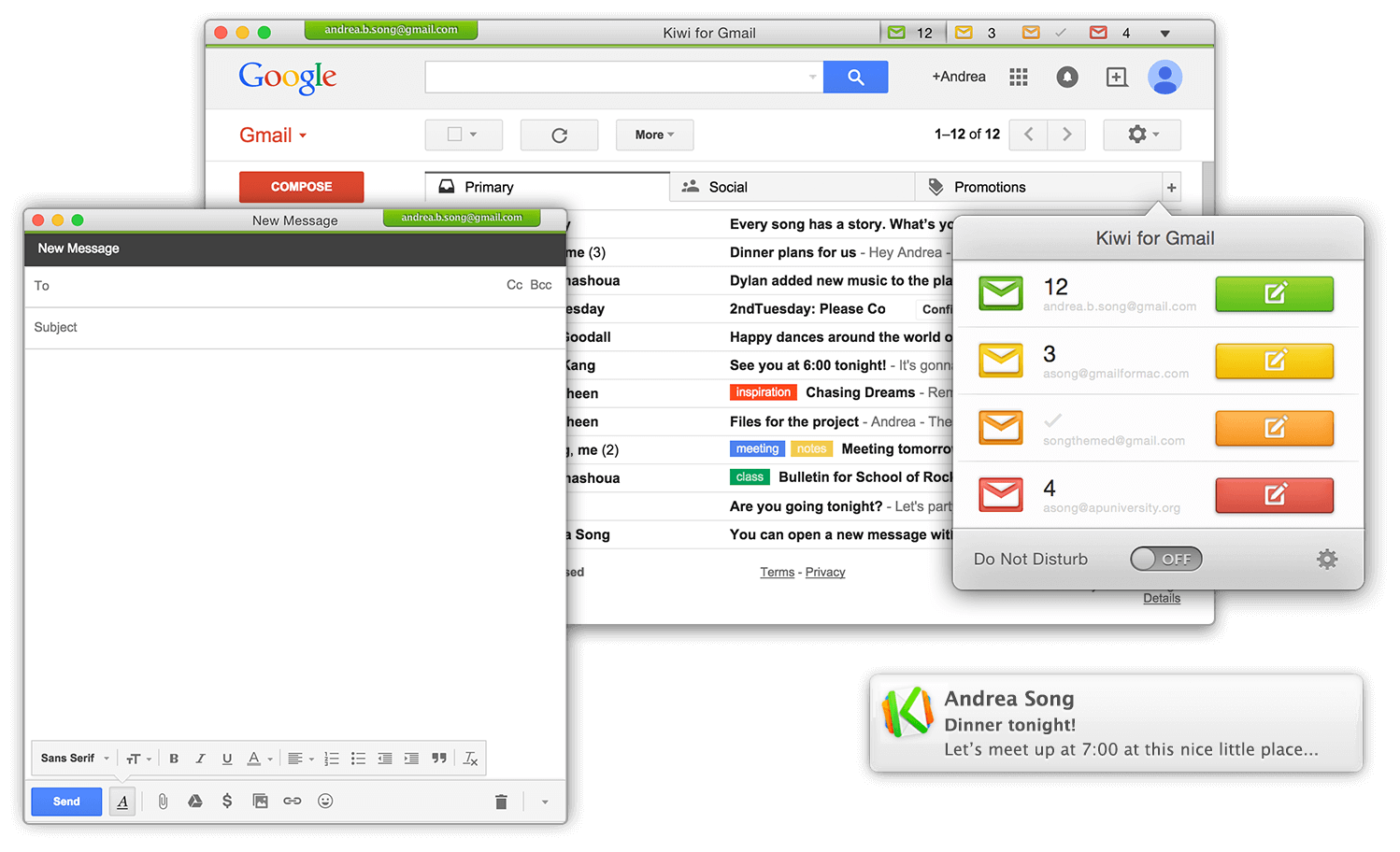Insert link icon in compose window
The image size is (1400, 852).
(293, 802)
